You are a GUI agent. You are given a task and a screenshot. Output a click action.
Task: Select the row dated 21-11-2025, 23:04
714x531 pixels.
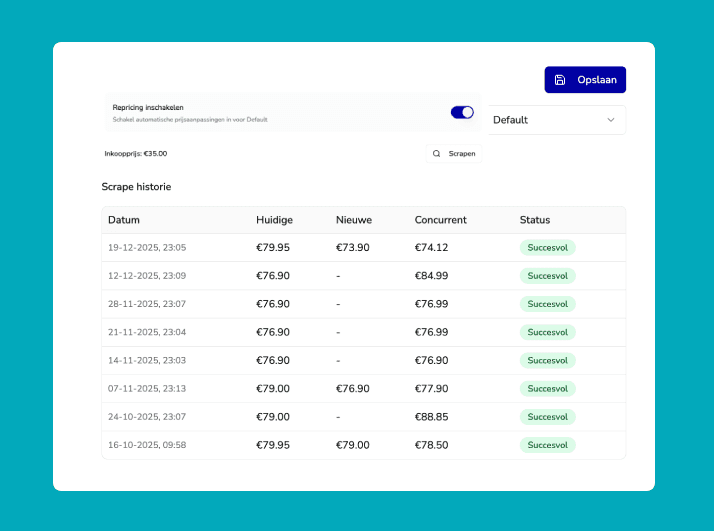coord(363,332)
